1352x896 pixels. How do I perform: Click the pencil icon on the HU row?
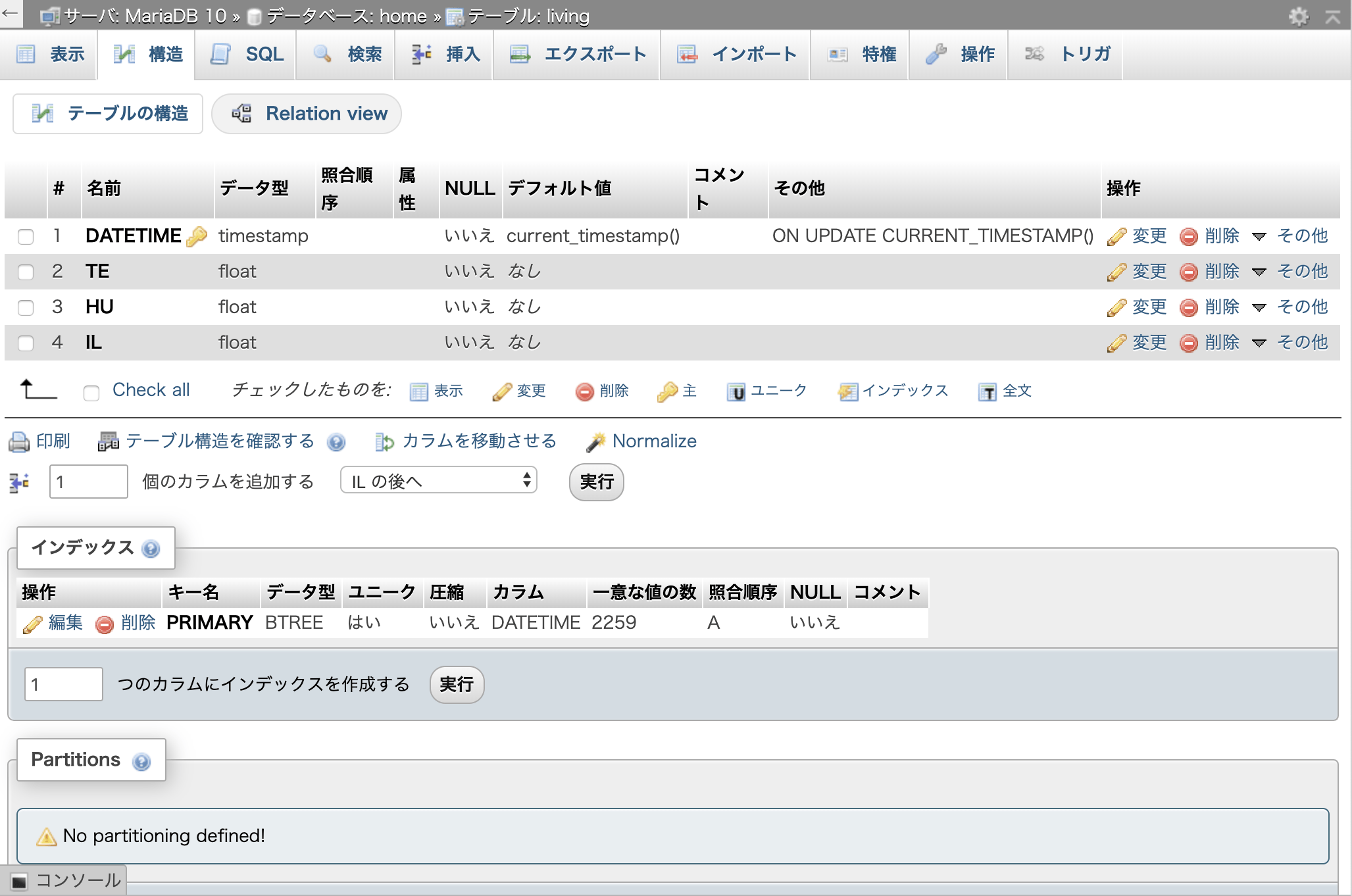[x=1116, y=307]
